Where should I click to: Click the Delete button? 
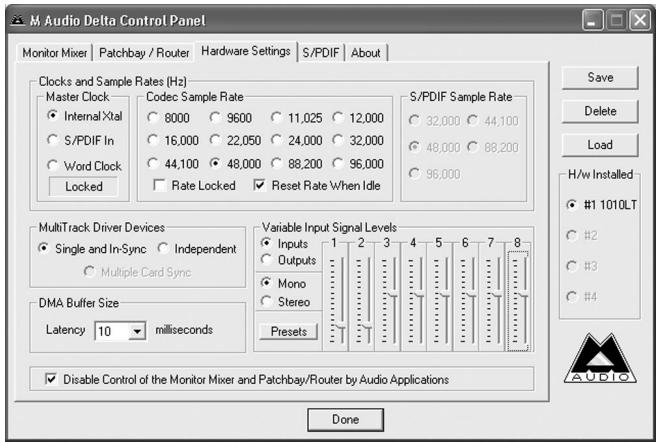[600, 111]
